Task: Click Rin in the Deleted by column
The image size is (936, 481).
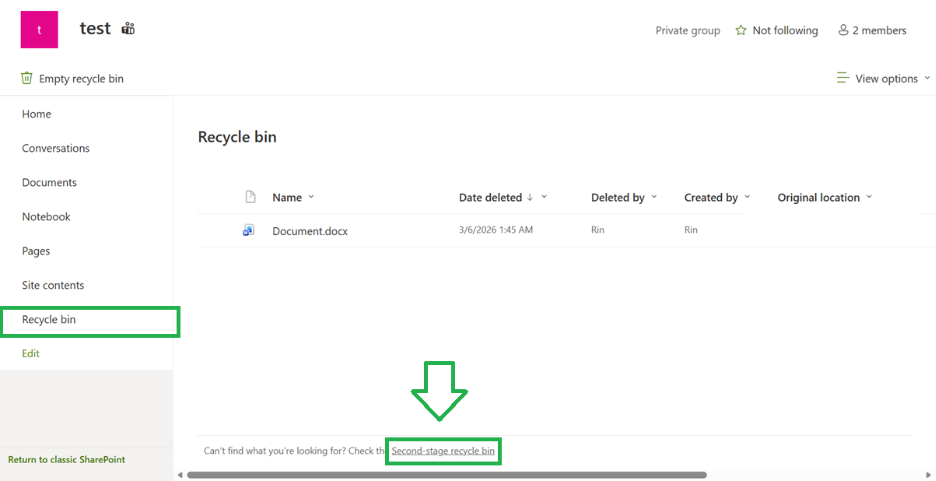Action: pos(598,230)
